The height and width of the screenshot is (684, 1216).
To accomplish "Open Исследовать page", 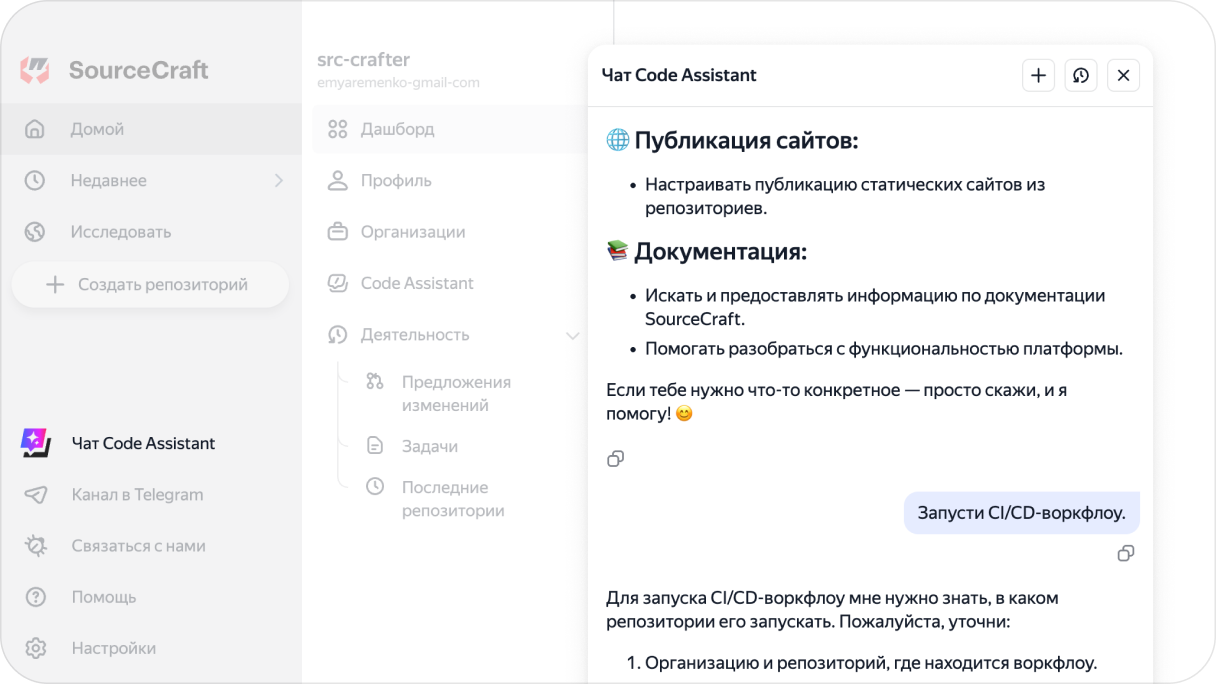I will tap(120, 232).
